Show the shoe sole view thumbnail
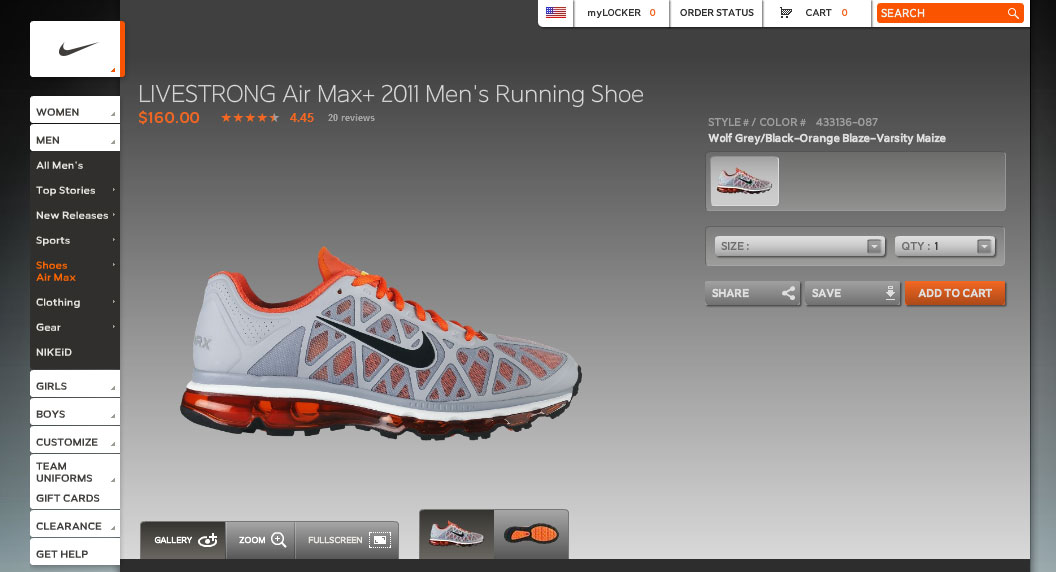The width and height of the screenshot is (1056, 572). (x=530, y=535)
